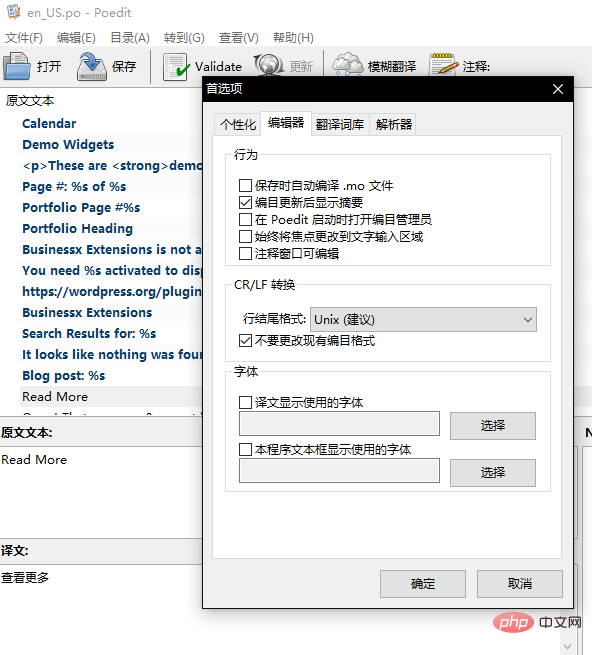Viewport: 592px width, 655px height.
Task: Click 确定 to confirm preferences
Action: point(423,584)
